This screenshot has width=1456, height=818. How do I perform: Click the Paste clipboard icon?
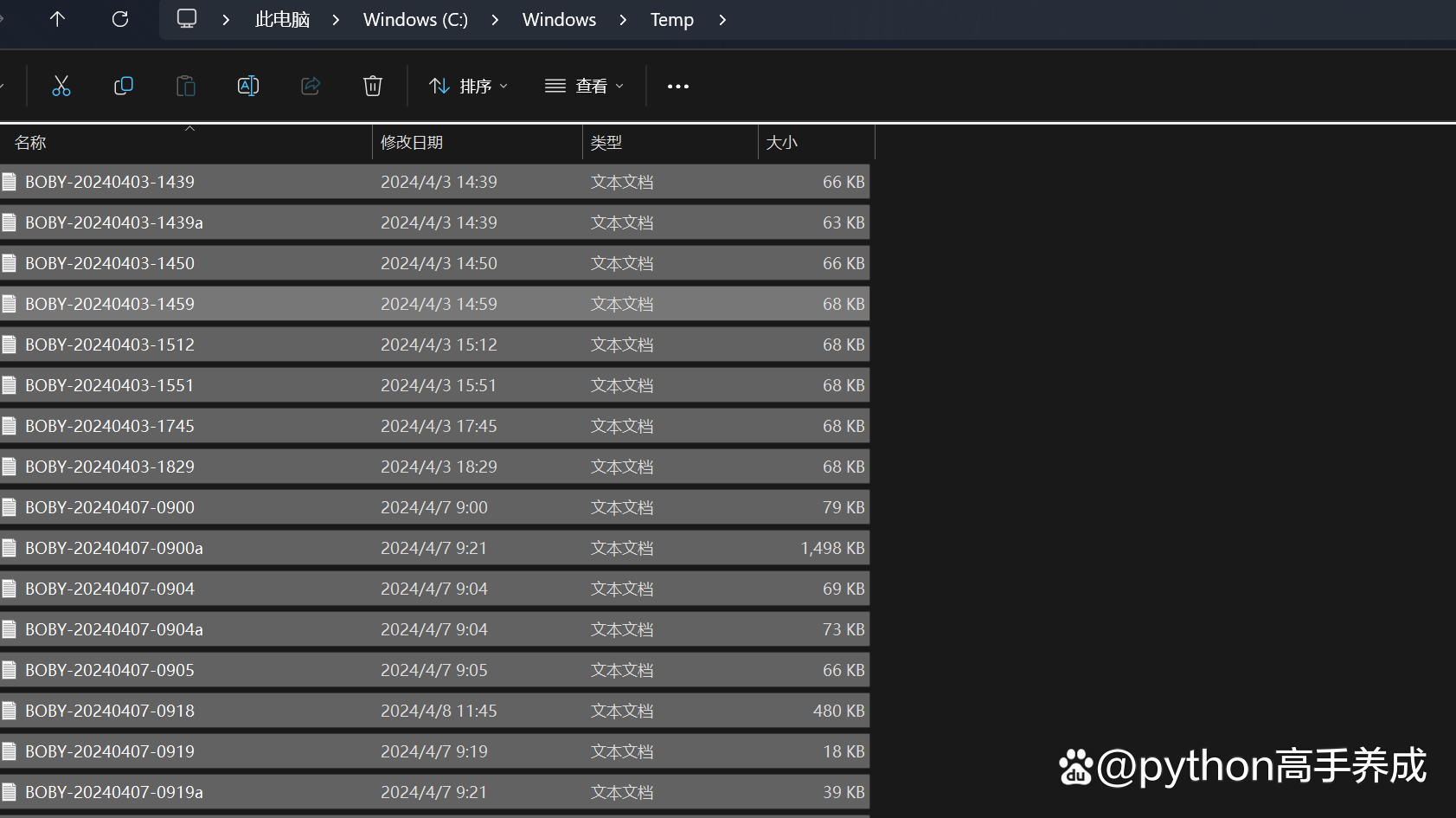click(x=186, y=86)
